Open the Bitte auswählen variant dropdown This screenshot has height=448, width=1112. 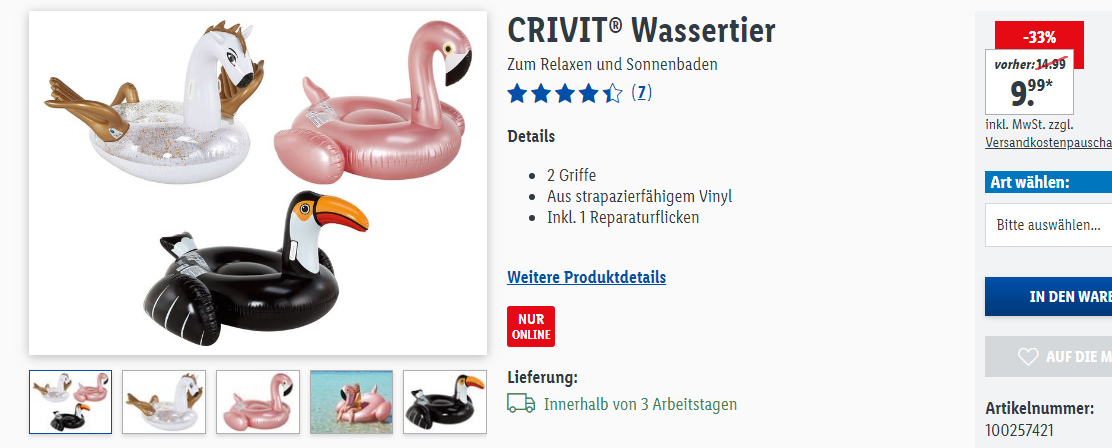[1048, 225]
